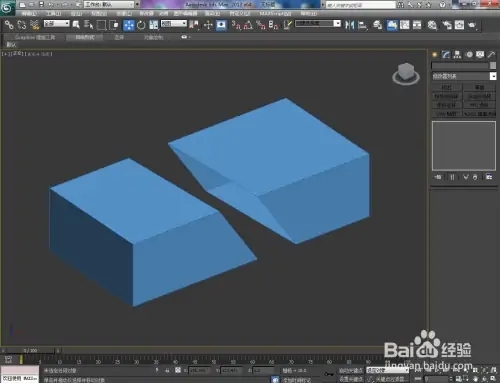
Task: Select the Bind to Space Warp tool
Action: (35, 25)
